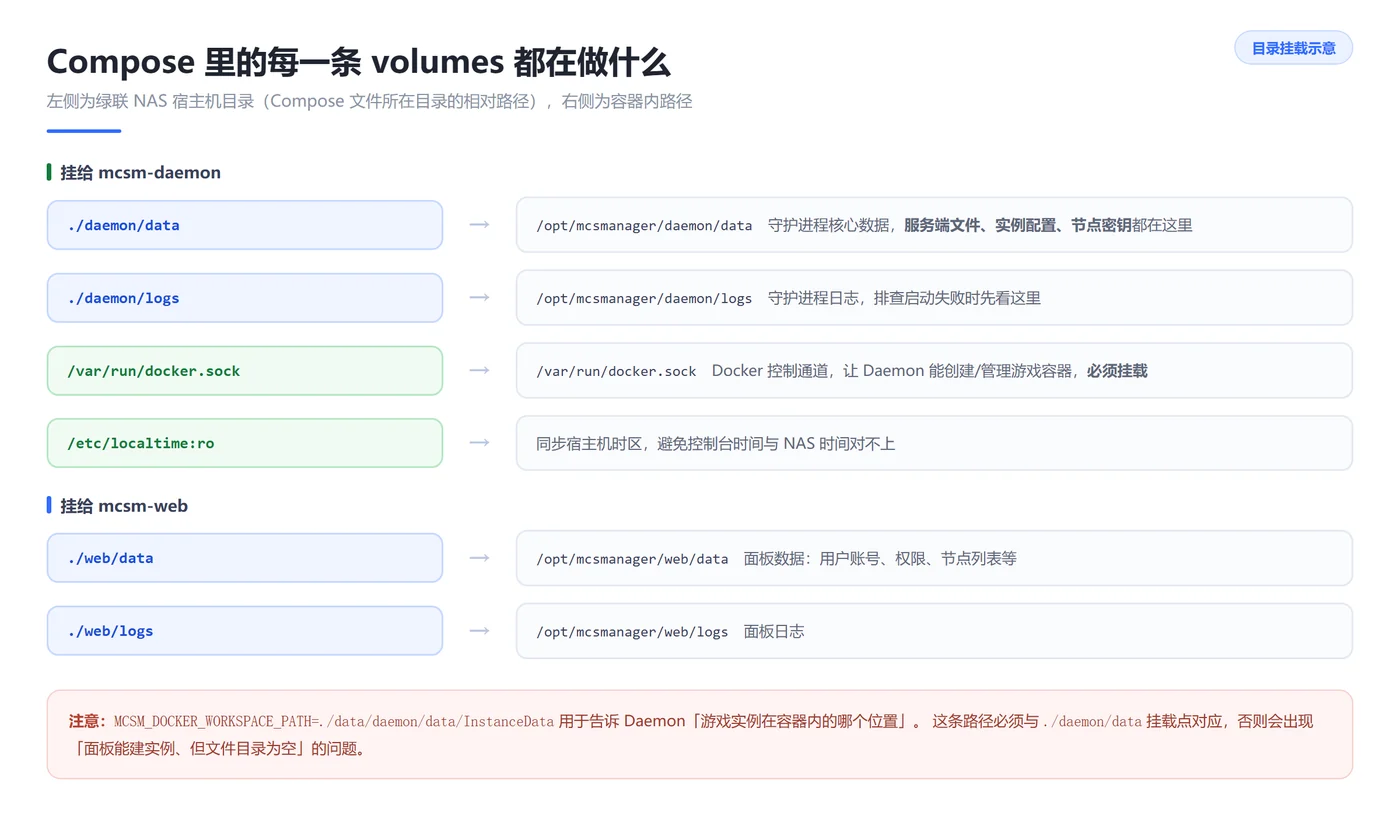
Task: Click the 同步宿主机时区 description box
Action: coord(934,443)
